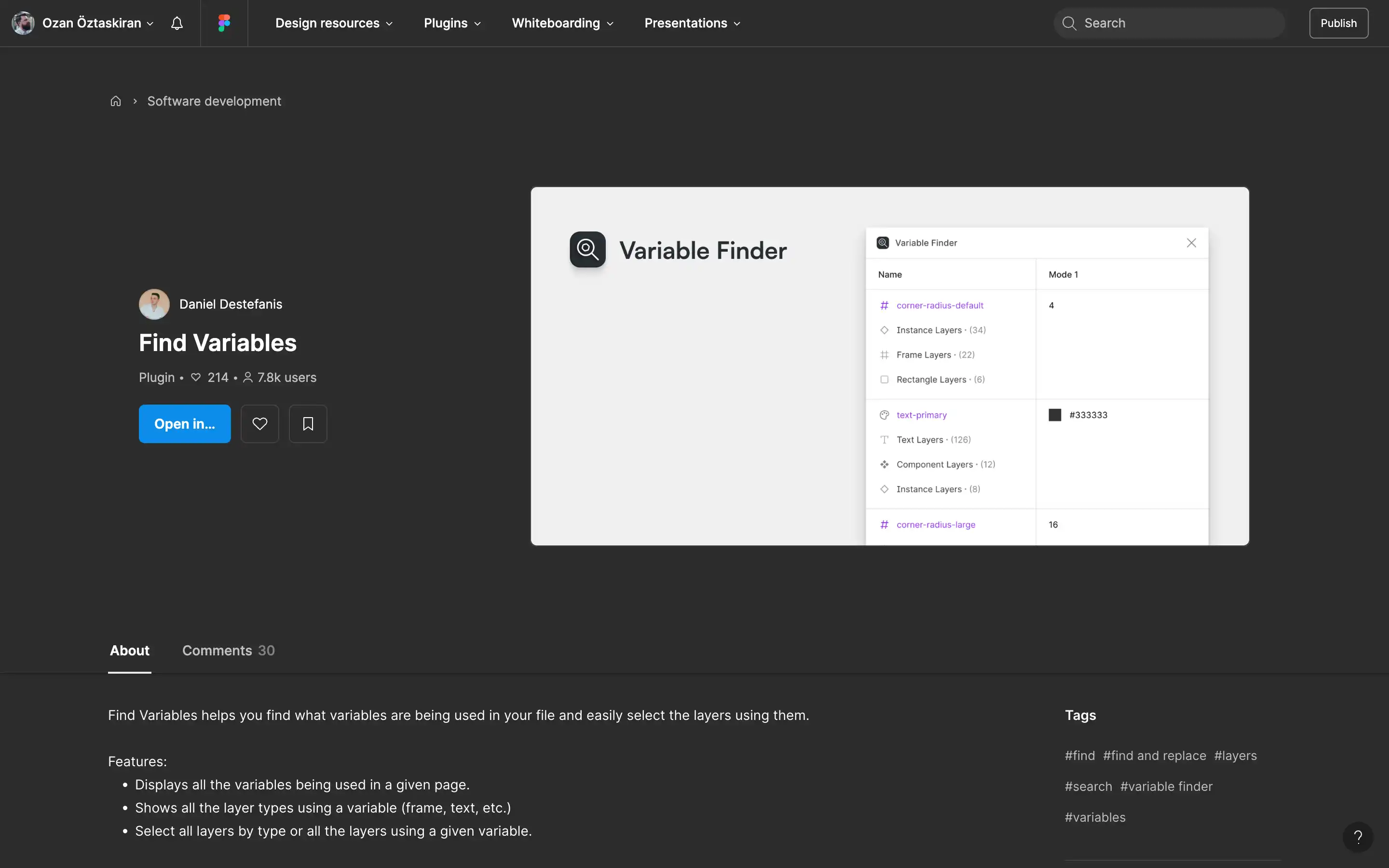Click Ozan Öztaskiran profile avatar
Viewport: 1389px width, 868px height.
23,23
